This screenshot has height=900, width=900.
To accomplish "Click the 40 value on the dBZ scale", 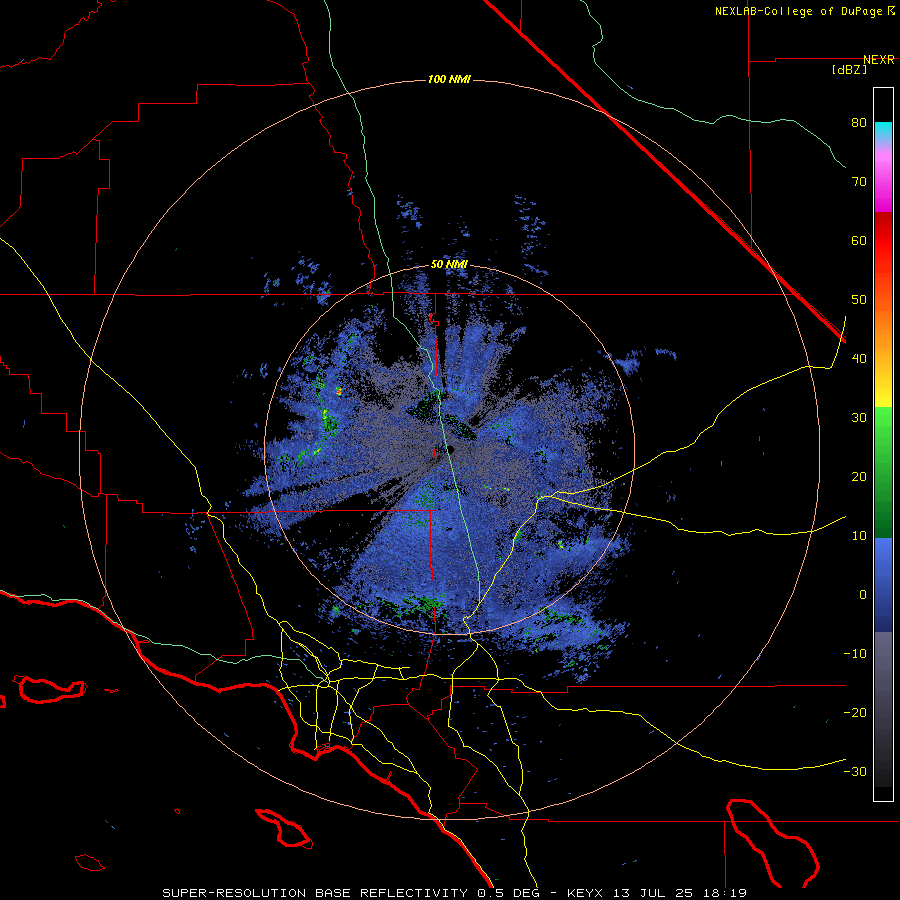I will (859, 359).
